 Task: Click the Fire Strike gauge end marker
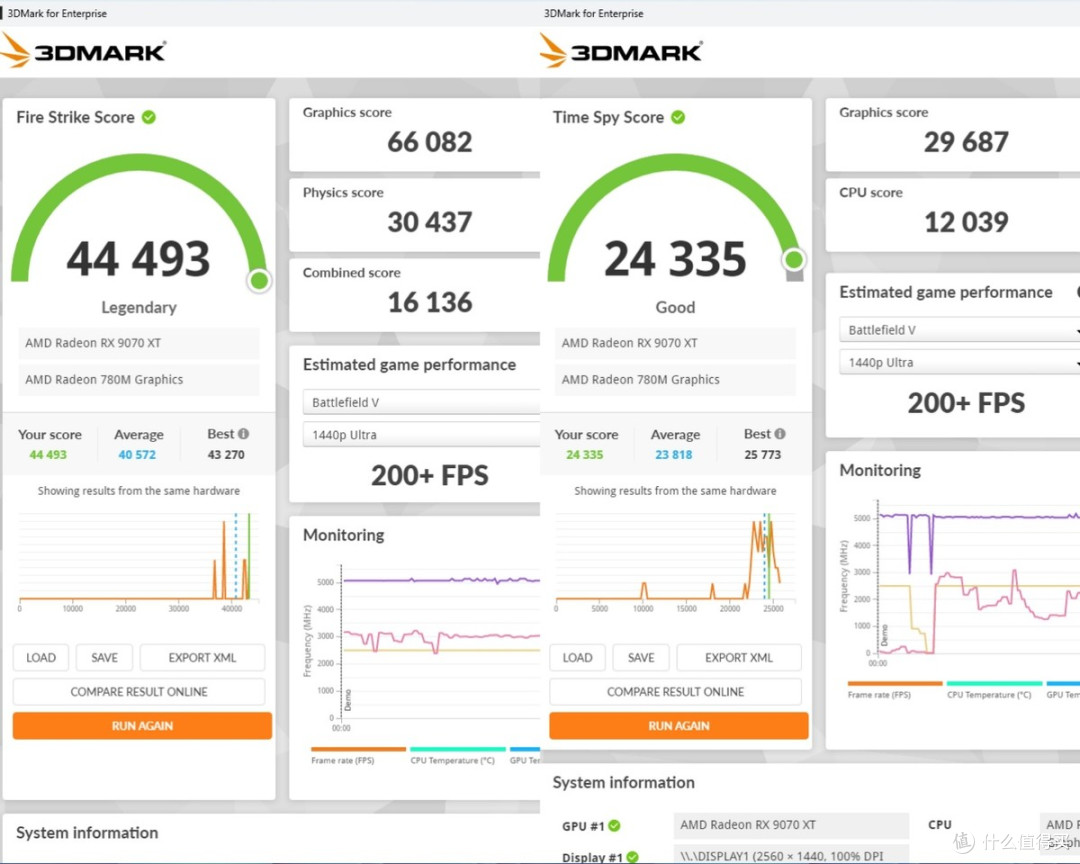pyautogui.click(x=259, y=280)
